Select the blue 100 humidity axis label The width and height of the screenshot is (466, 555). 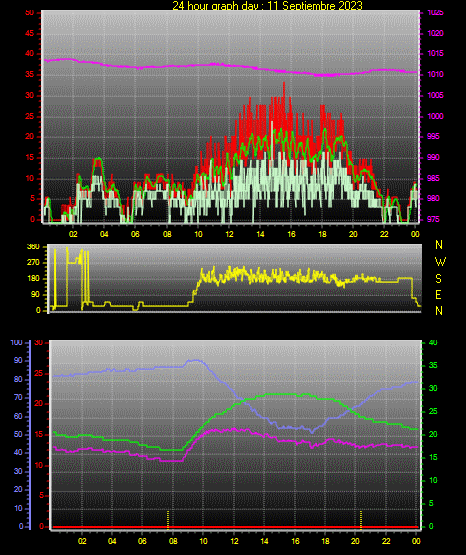[17, 342]
